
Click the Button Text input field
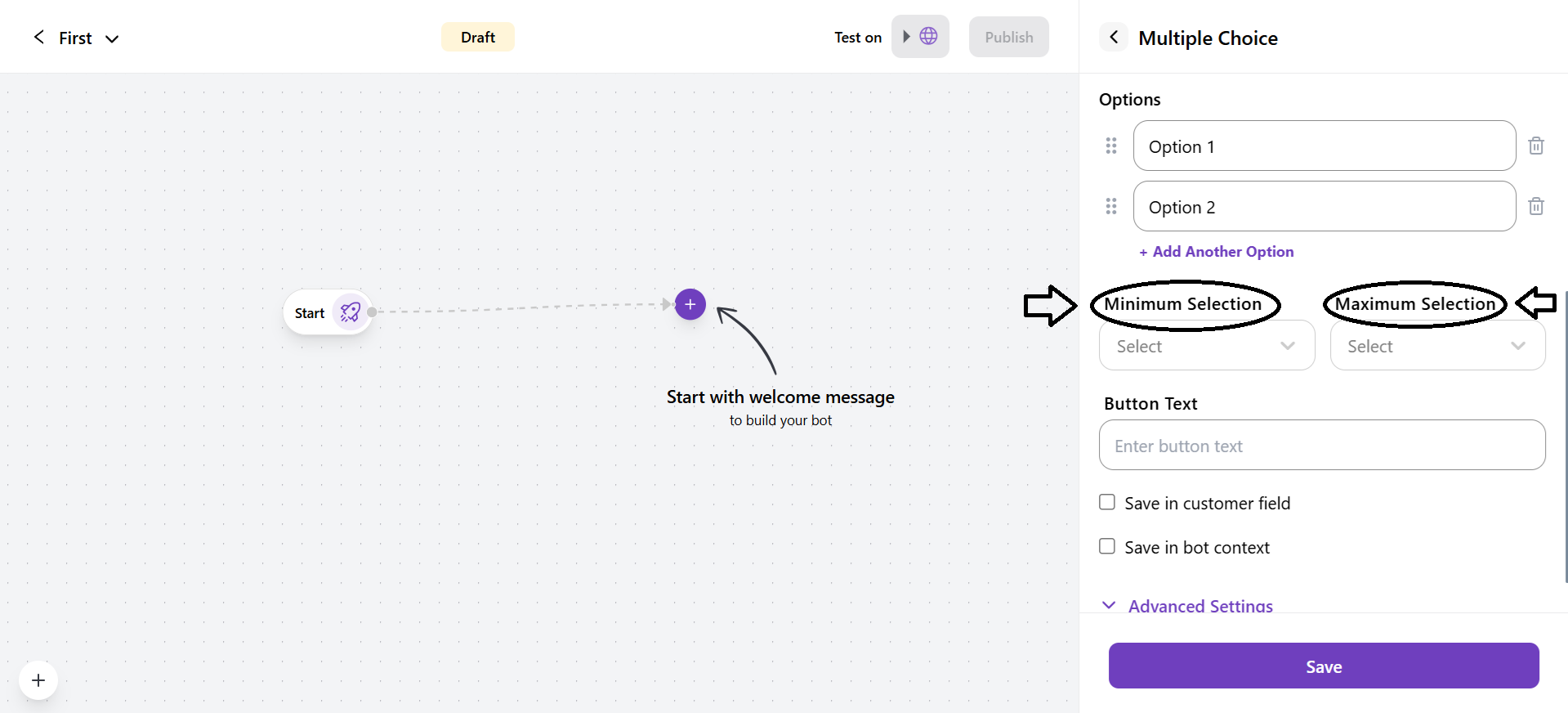click(x=1321, y=446)
